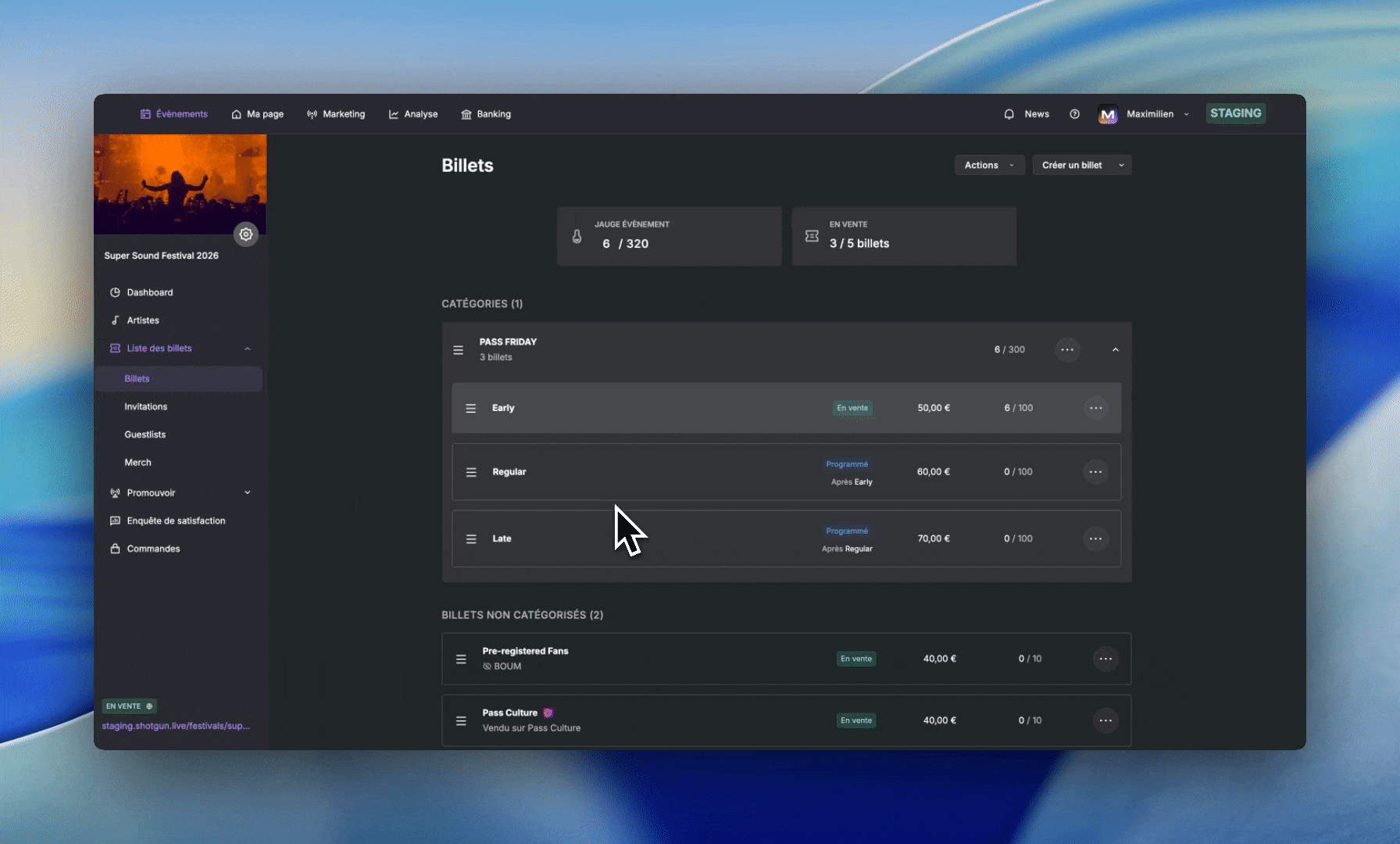
Task: Click the Commandes bag icon in sidebar
Action: tap(115, 549)
